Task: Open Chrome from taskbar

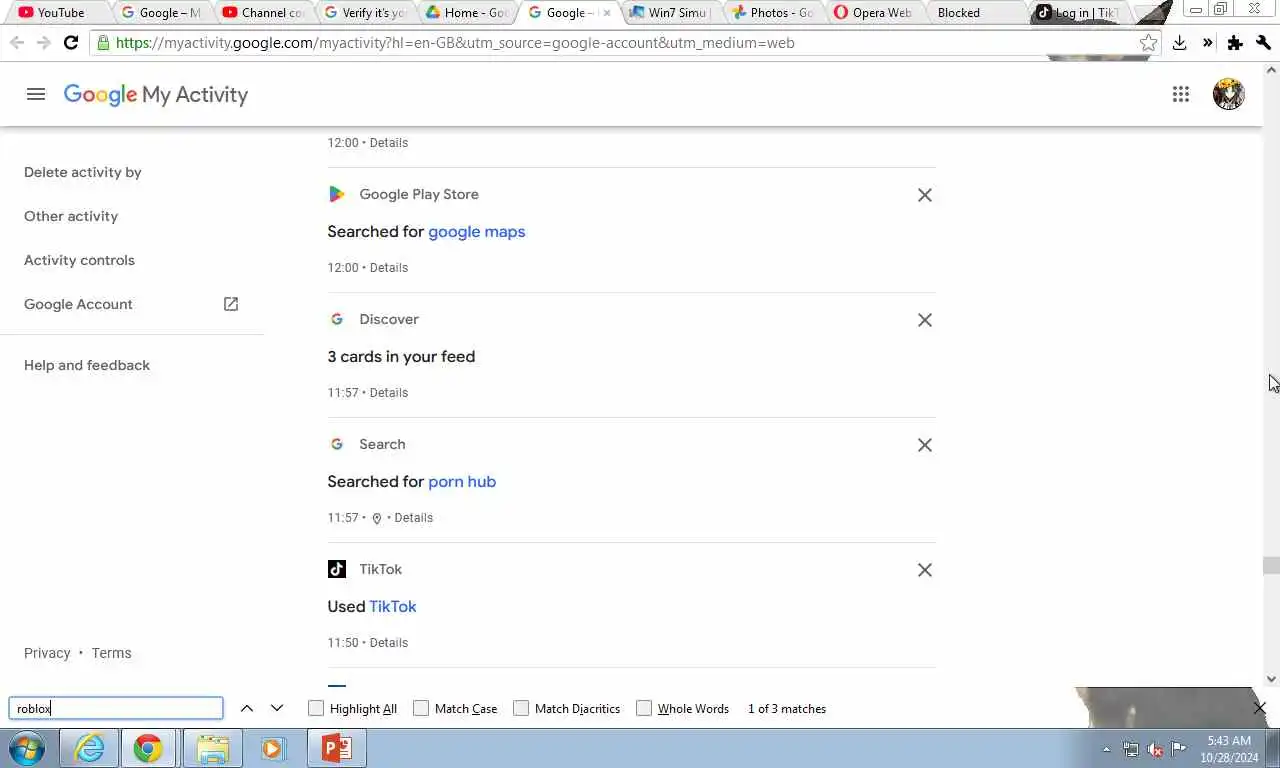Action: pos(148,748)
